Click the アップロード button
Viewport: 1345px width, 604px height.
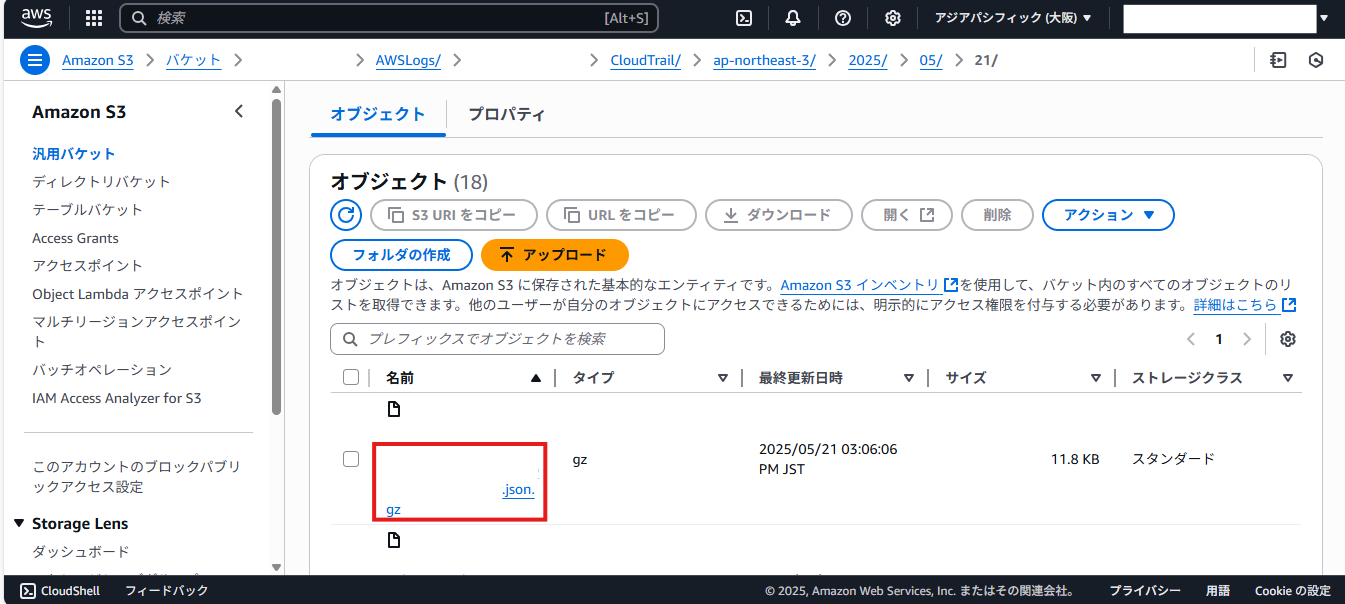click(x=555, y=255)
